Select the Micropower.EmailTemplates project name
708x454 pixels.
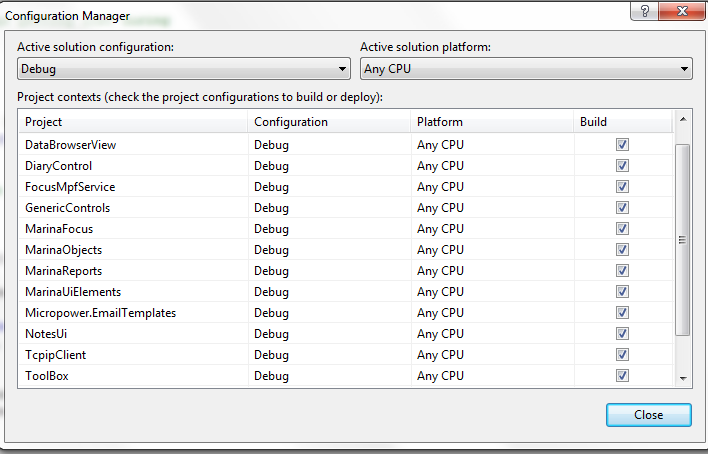[100, 313]
